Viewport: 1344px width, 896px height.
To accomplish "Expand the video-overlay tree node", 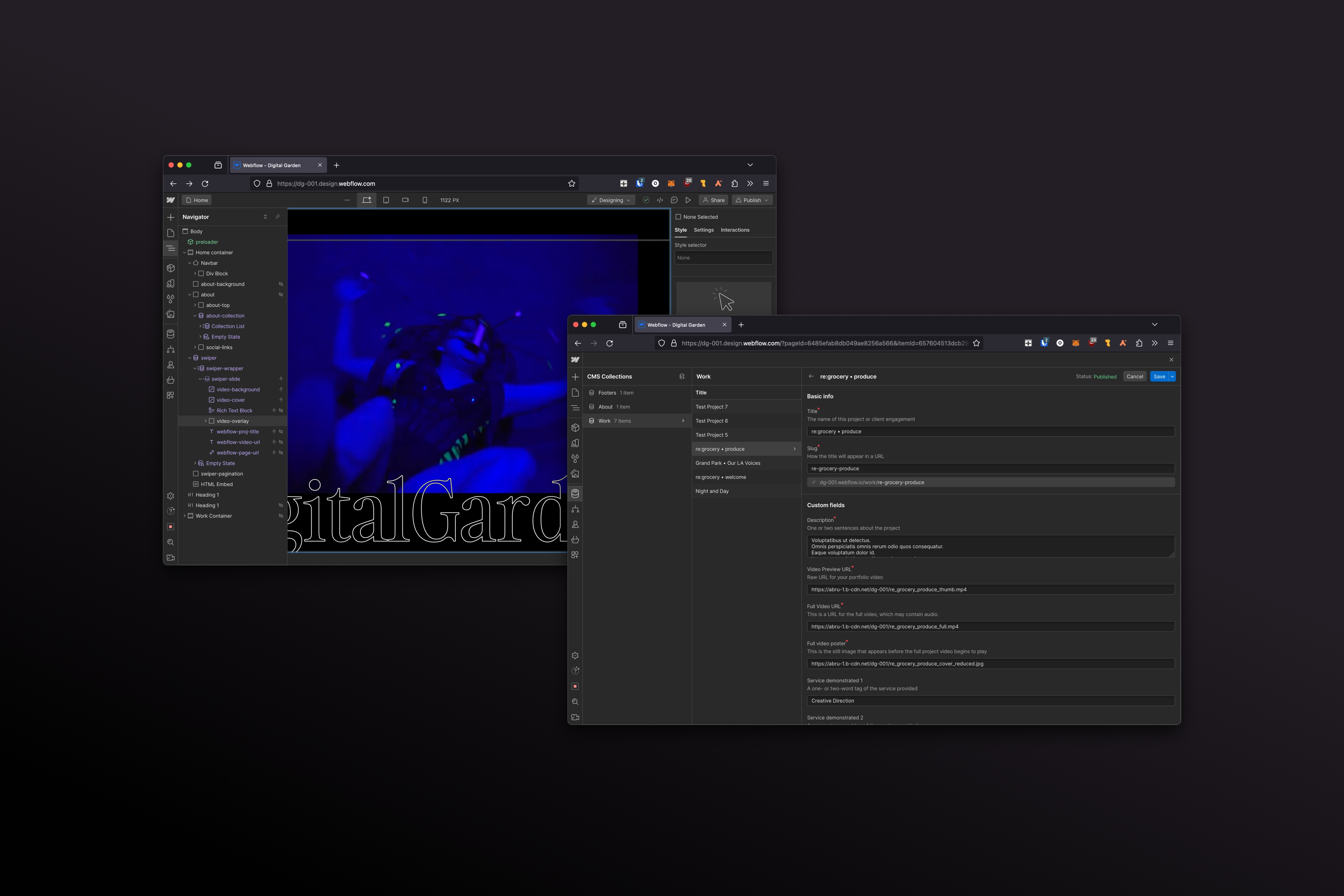I will (x=206, y=421).
